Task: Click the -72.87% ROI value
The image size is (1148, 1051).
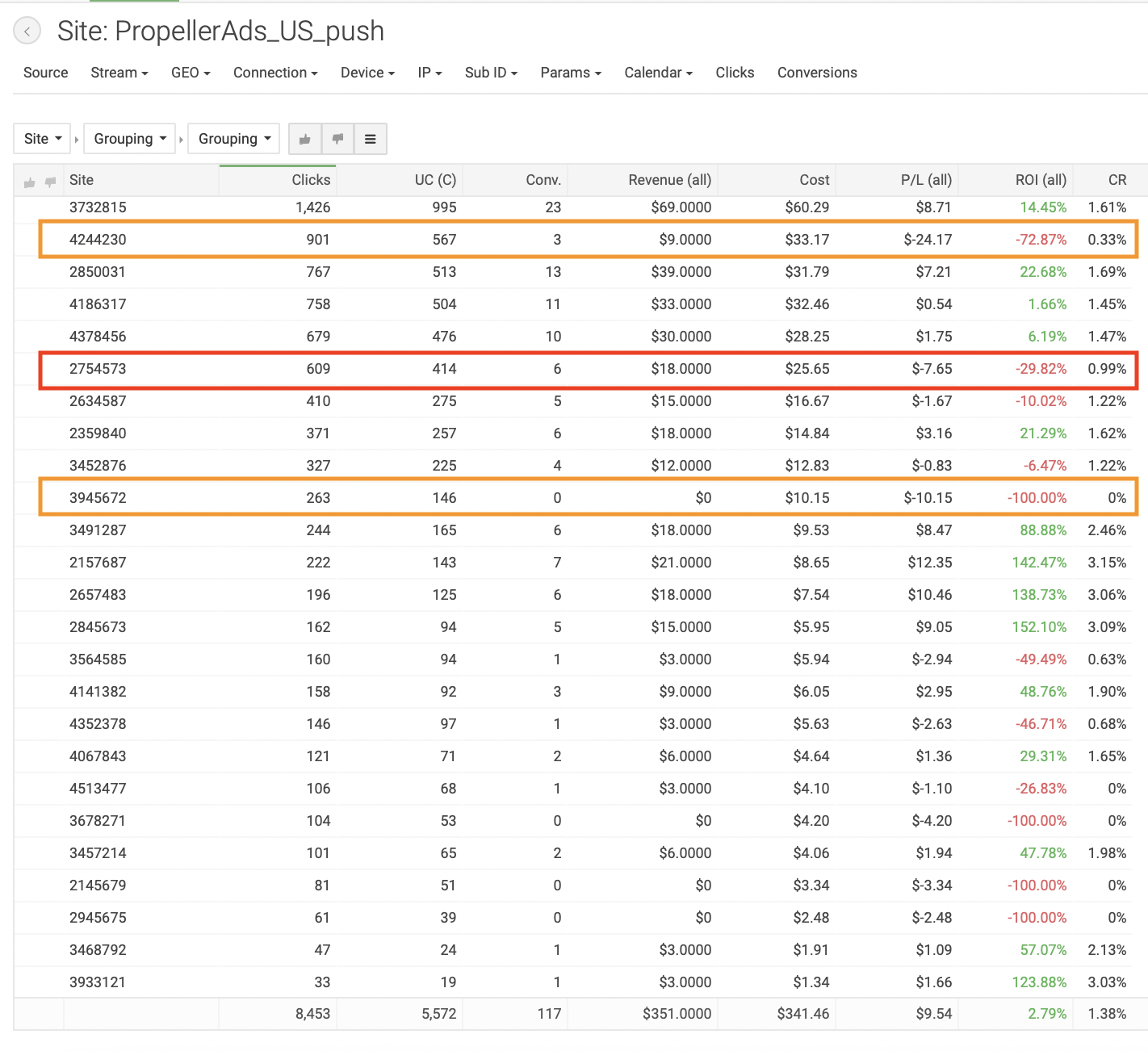Action: click(1041, 240)
